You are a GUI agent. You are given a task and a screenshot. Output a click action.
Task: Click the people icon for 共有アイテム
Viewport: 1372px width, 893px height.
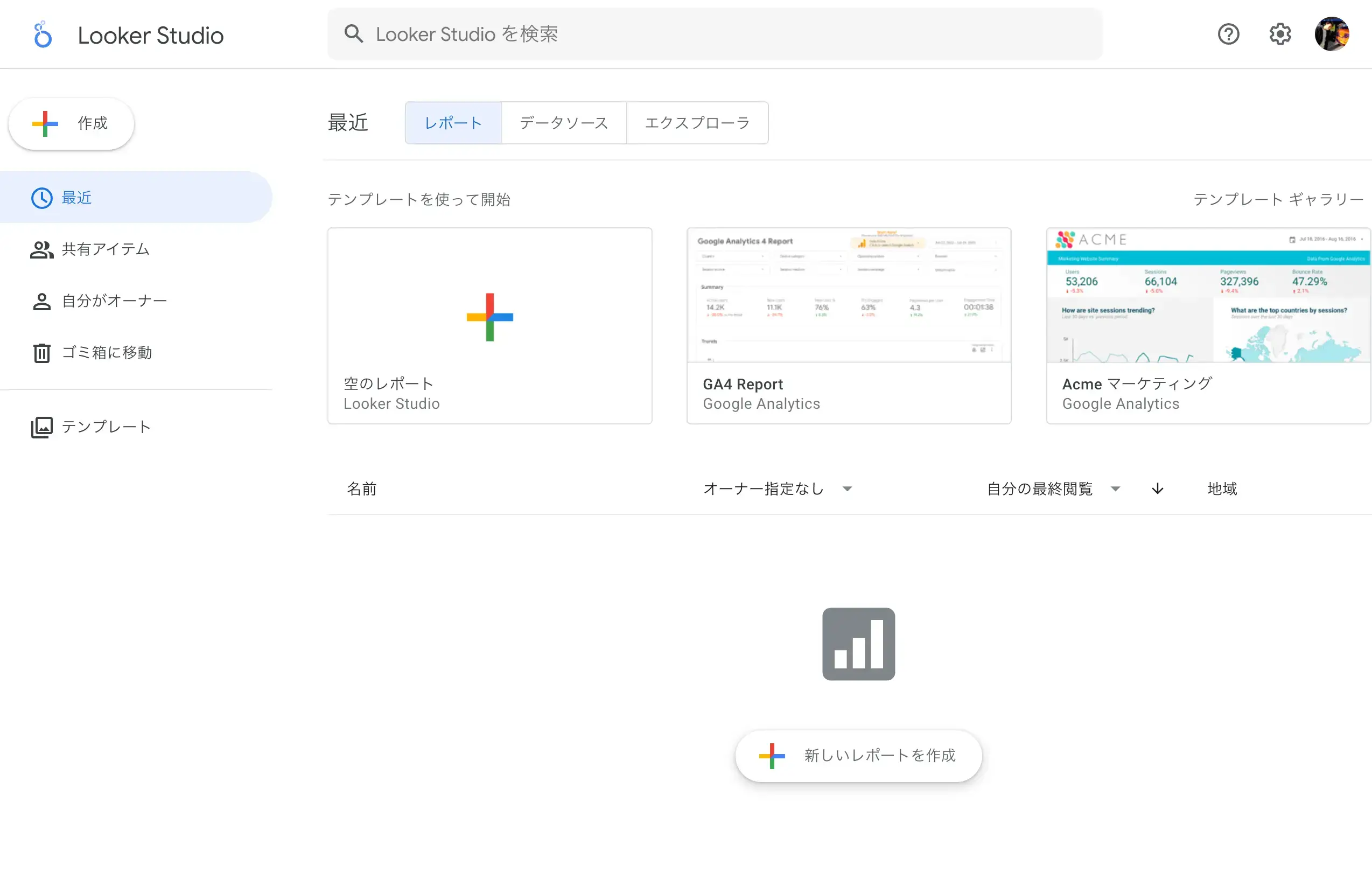tap(41, 249)
